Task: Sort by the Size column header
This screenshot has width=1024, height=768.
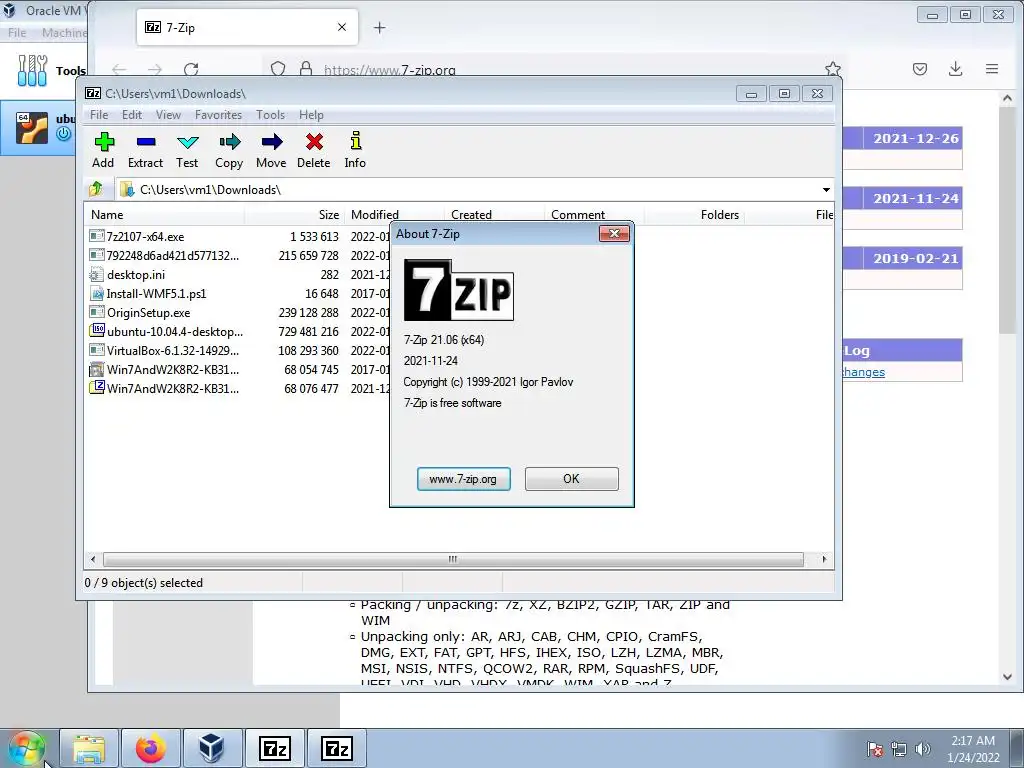Action: coord(293,215)
